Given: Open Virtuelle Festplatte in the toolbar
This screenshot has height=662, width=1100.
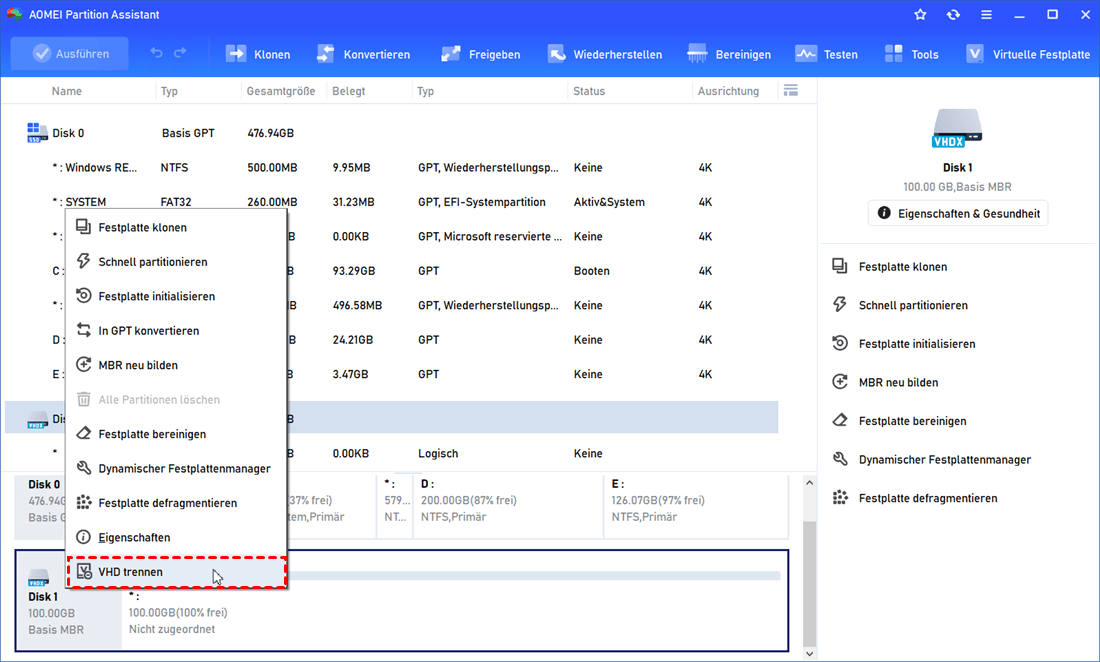Looking at the screenshot, I should click(x=1028, y=54).
